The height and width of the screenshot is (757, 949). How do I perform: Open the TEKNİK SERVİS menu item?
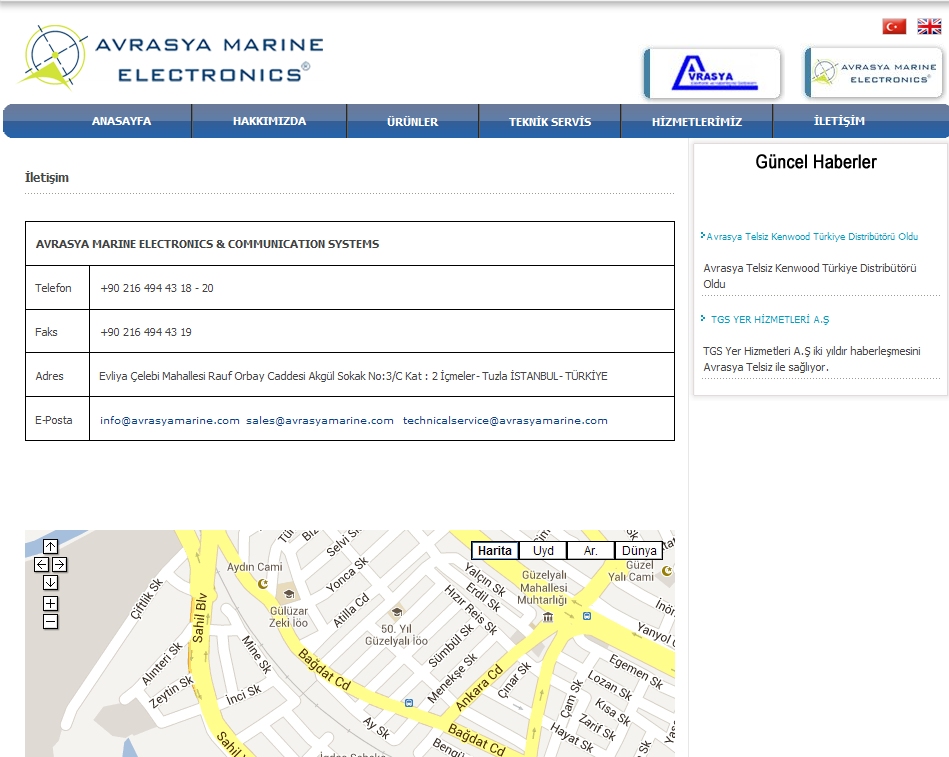coord(550,122)
